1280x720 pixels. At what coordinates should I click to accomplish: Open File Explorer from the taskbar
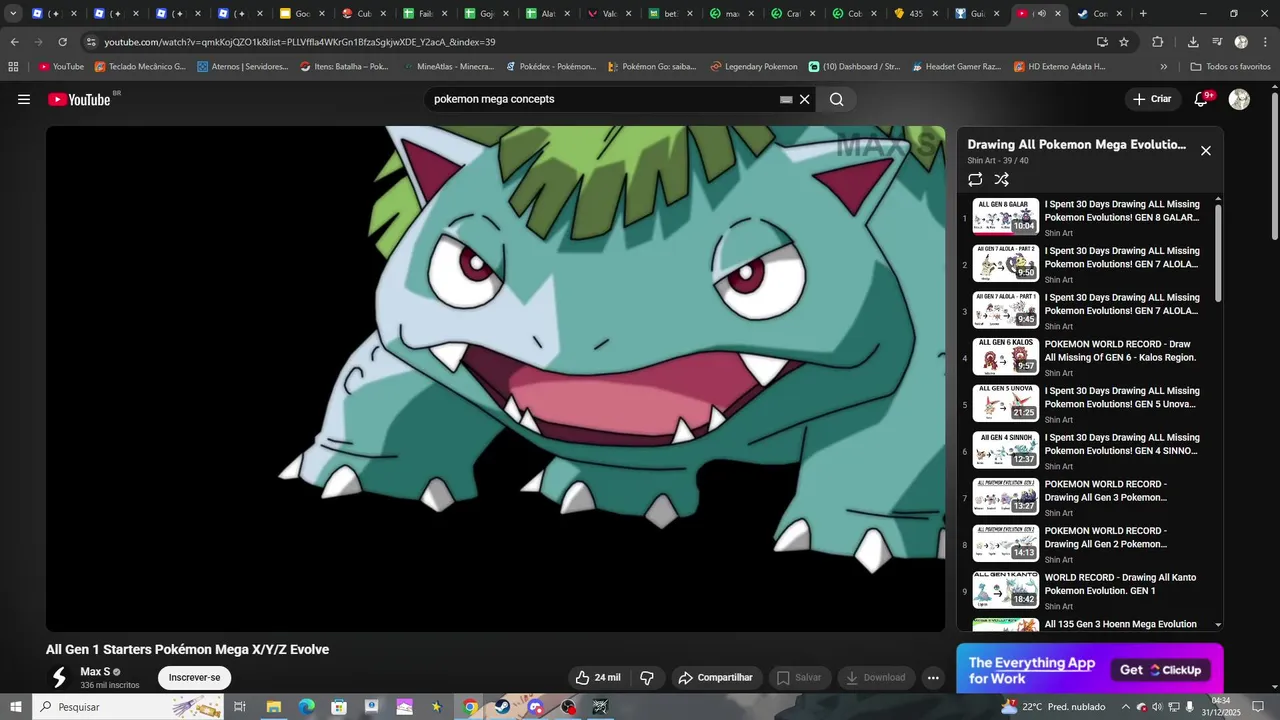[x=273, y=707]
